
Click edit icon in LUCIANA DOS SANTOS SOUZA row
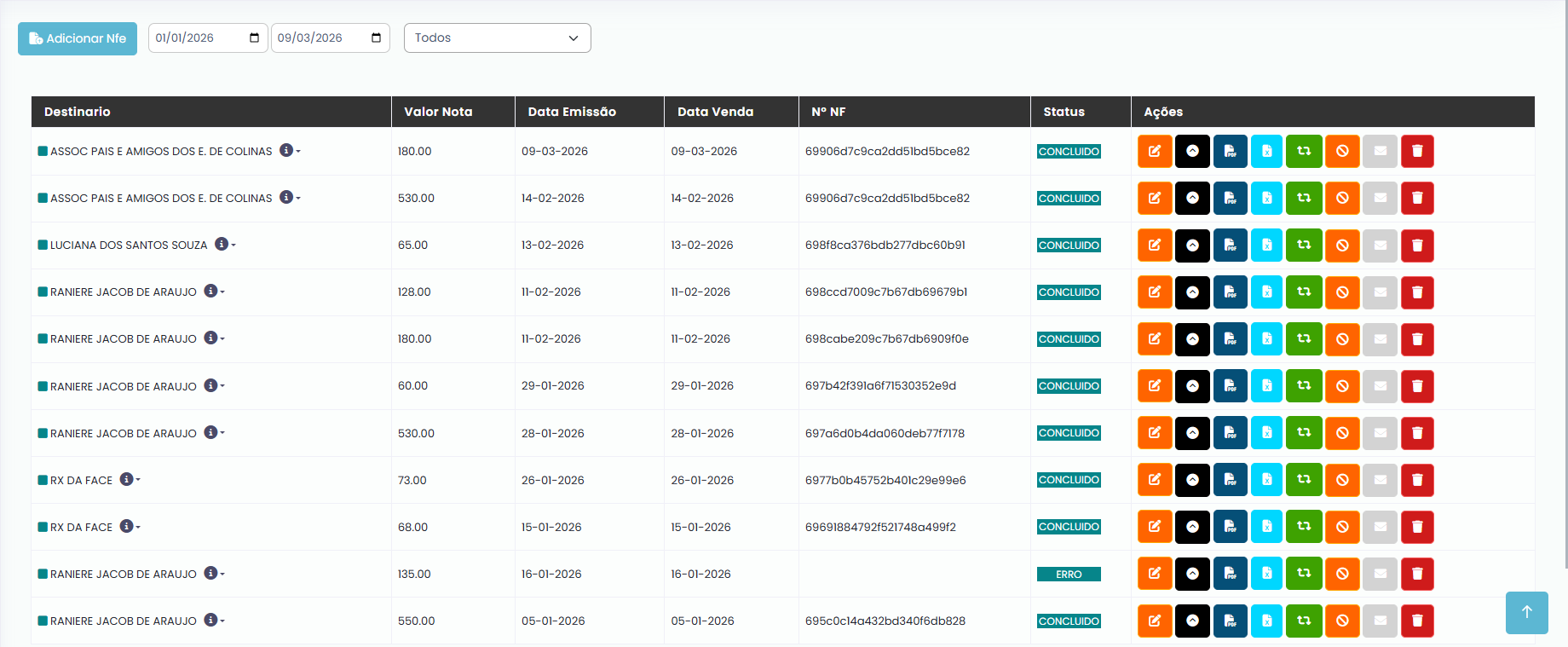(x=1155, y=246)
